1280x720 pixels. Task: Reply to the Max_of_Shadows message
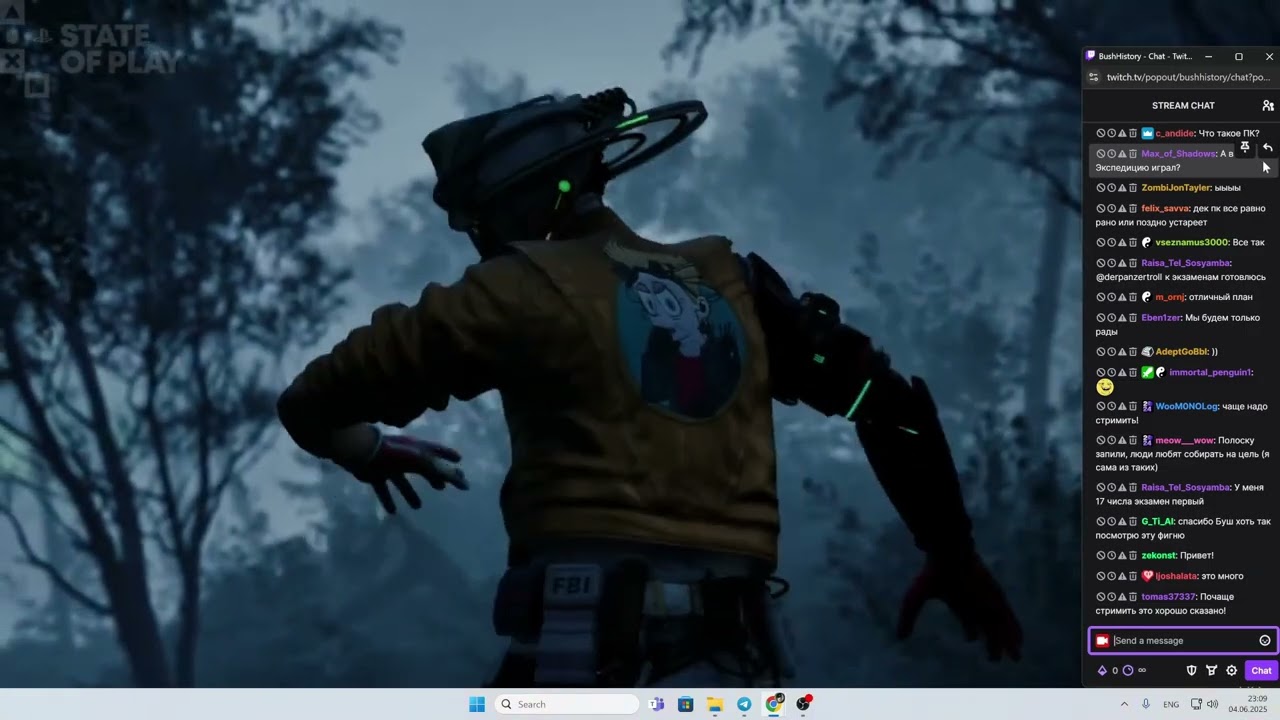[1267, 147]
